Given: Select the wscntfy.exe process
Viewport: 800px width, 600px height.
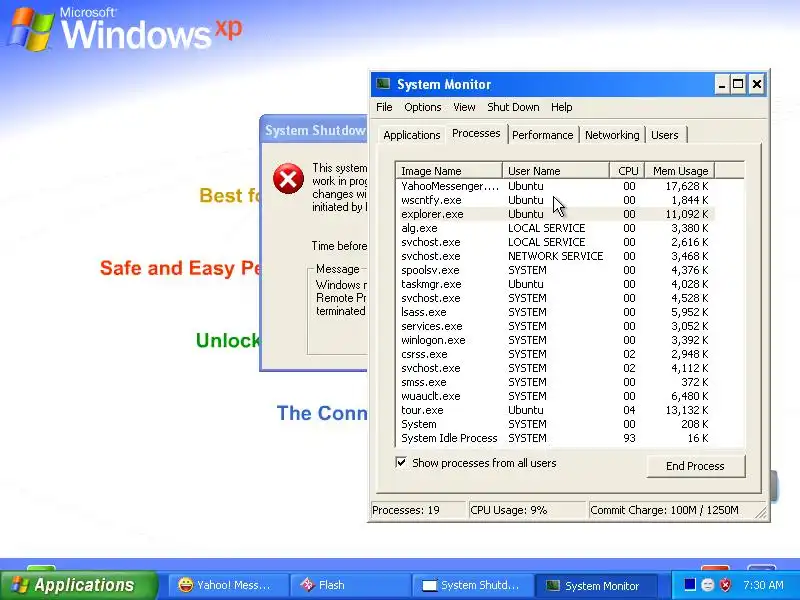Looking at the screenshot, I should click(x=555, y=200).
